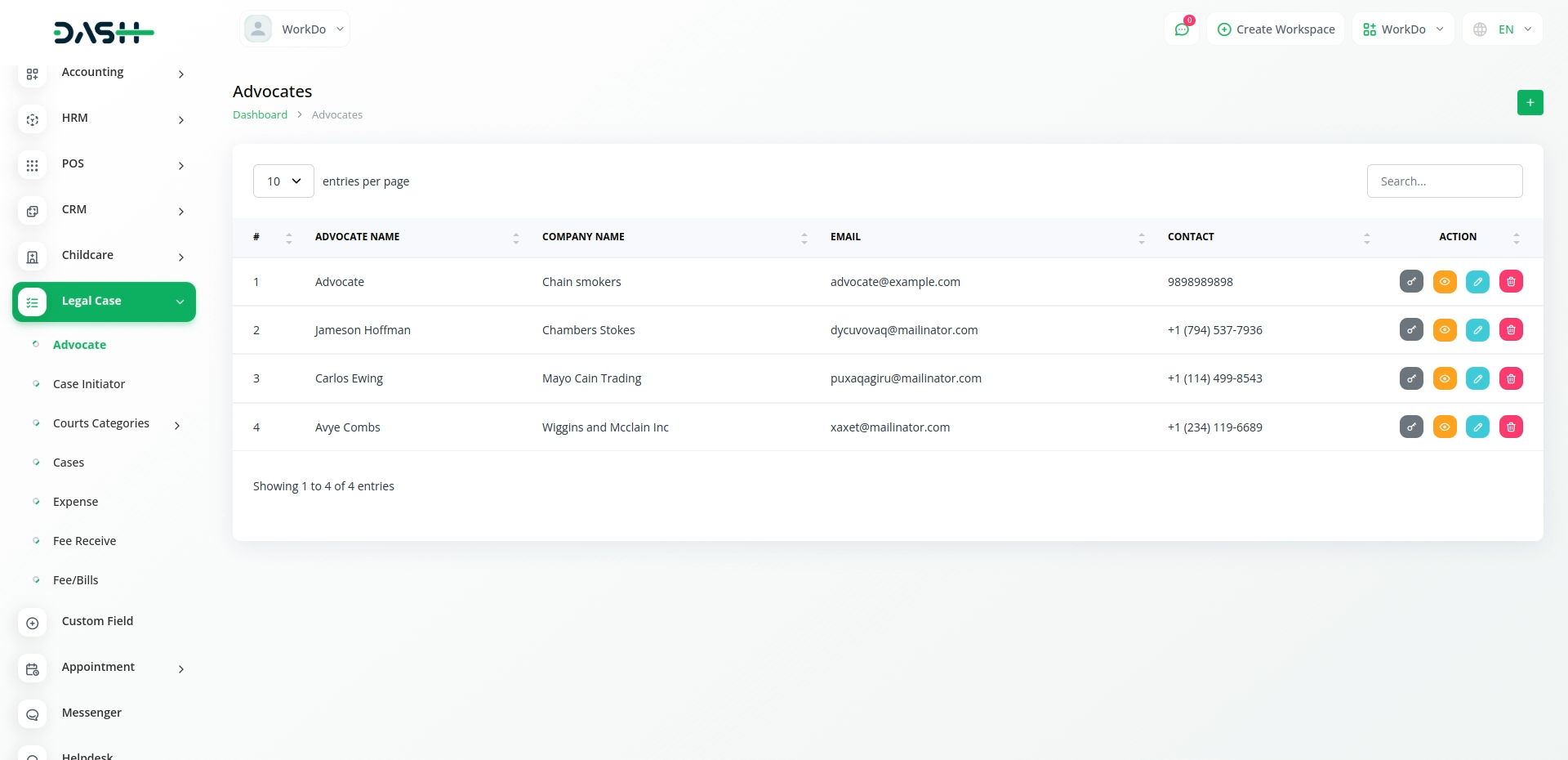The width and height of the screenshot is (1568, 760).
Task: Click the pencil edit icon for Avye Combs
Action: coord(1477,427)
